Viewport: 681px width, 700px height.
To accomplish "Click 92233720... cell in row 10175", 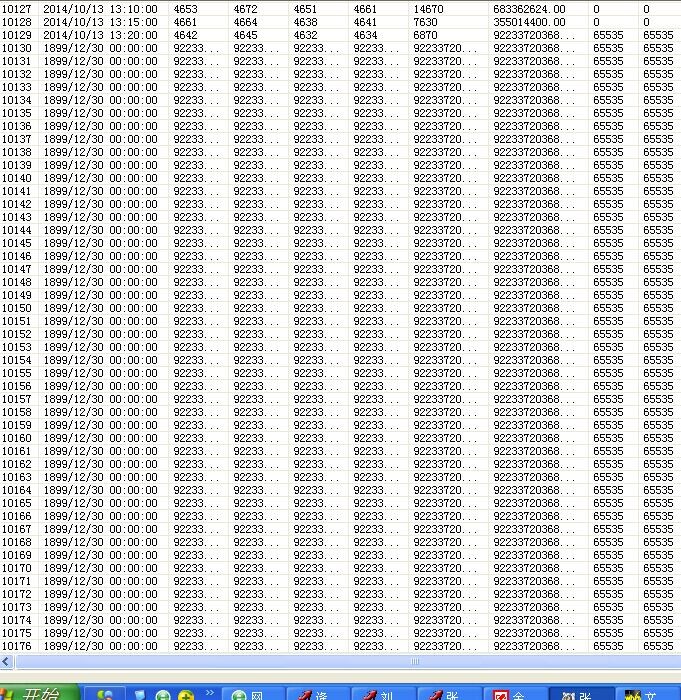I will pyautogui.click(x=445, y=633).
